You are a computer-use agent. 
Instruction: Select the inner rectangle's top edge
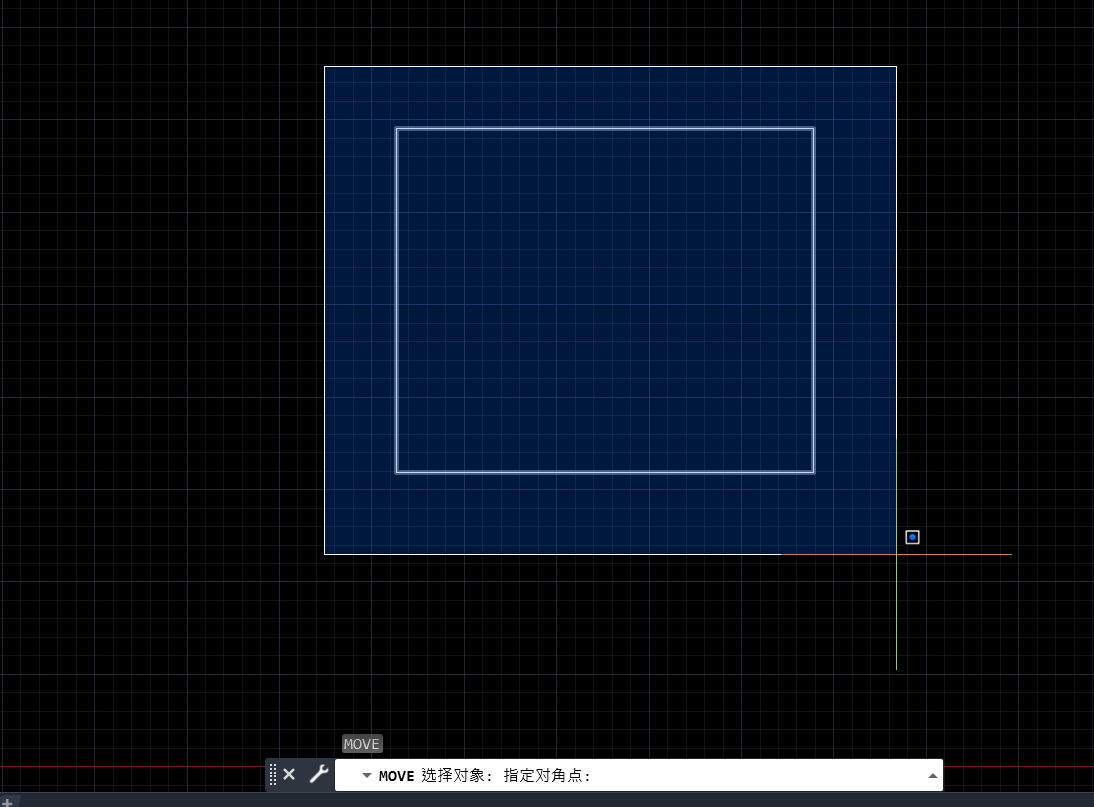[x=605, y=129]
